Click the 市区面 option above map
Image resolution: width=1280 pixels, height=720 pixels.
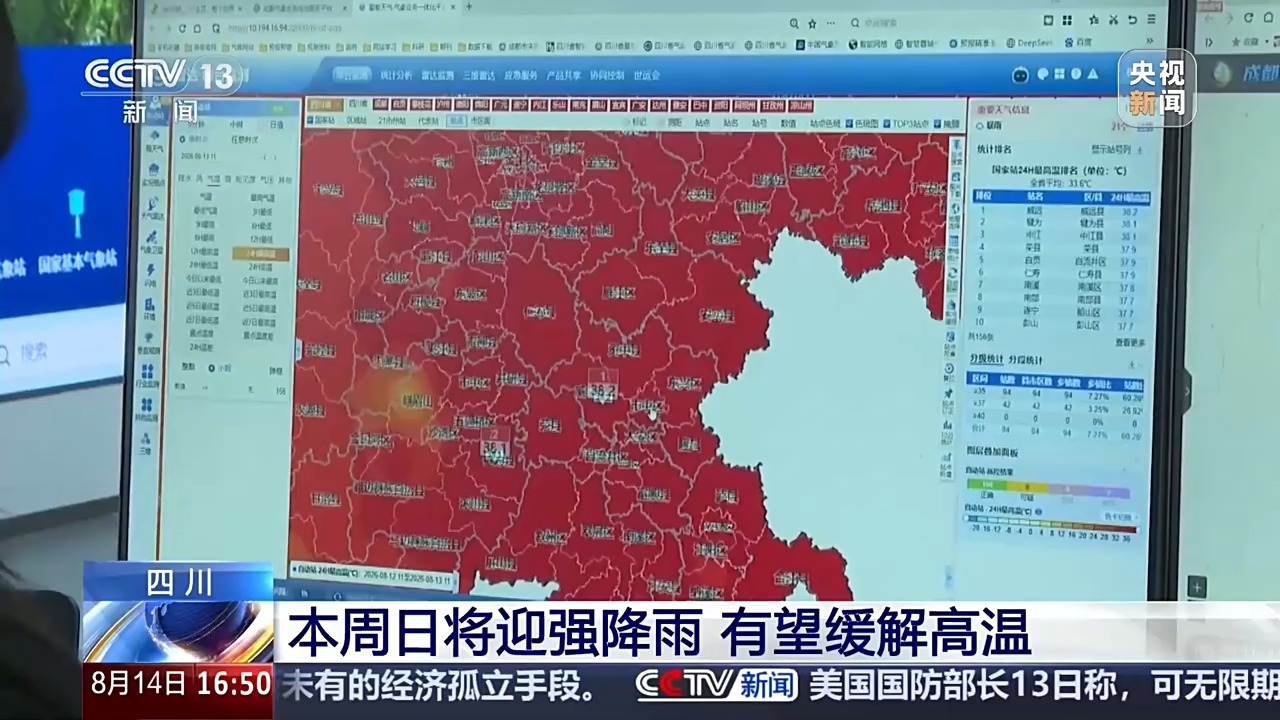(x=481, y=120)
